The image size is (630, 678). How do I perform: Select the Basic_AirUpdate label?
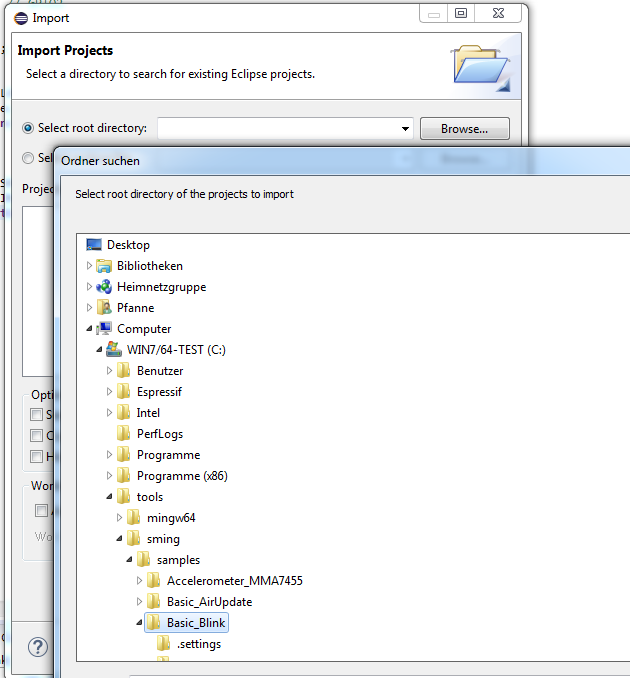click(209, 602)
